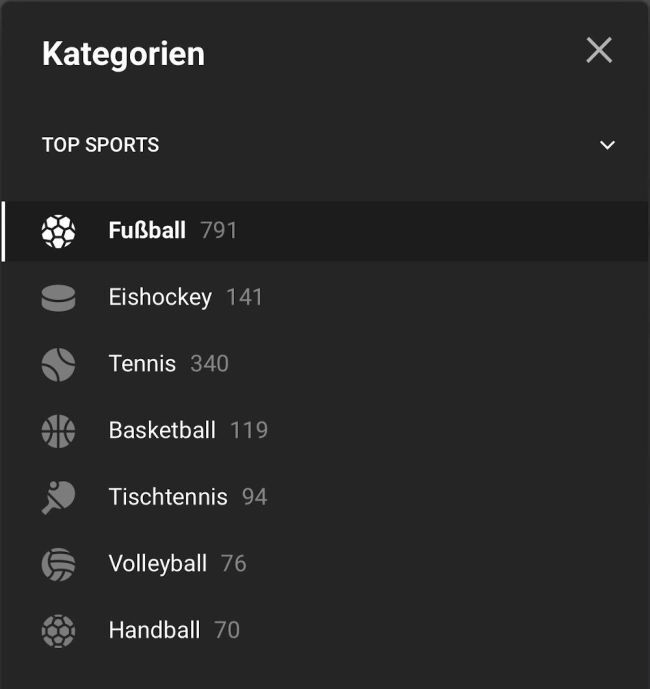Click the TOP SPORTS section header
This screenshot has width=650, height=689.
(x=100, y=145)
